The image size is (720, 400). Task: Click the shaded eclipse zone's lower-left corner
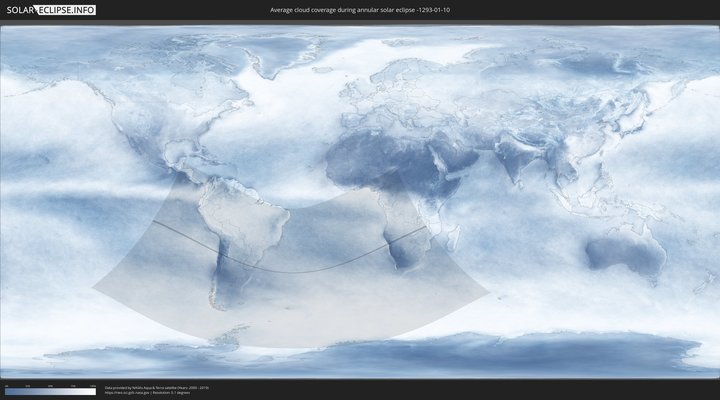[94, 288]
